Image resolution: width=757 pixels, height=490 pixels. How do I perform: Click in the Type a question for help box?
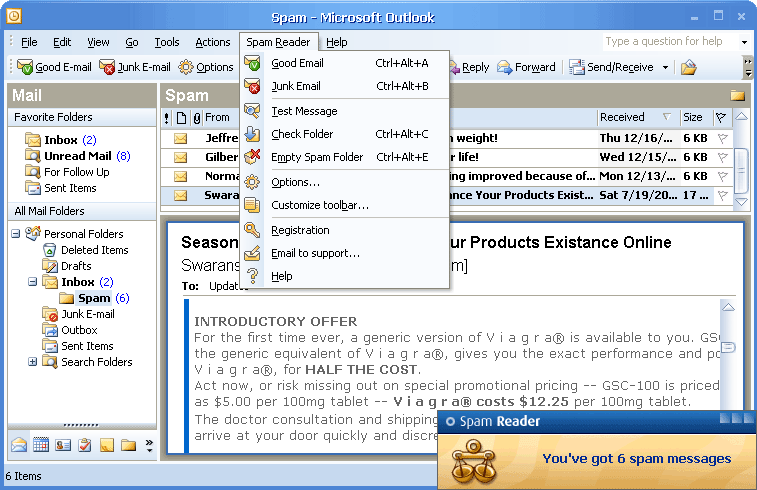click(670, 42)
